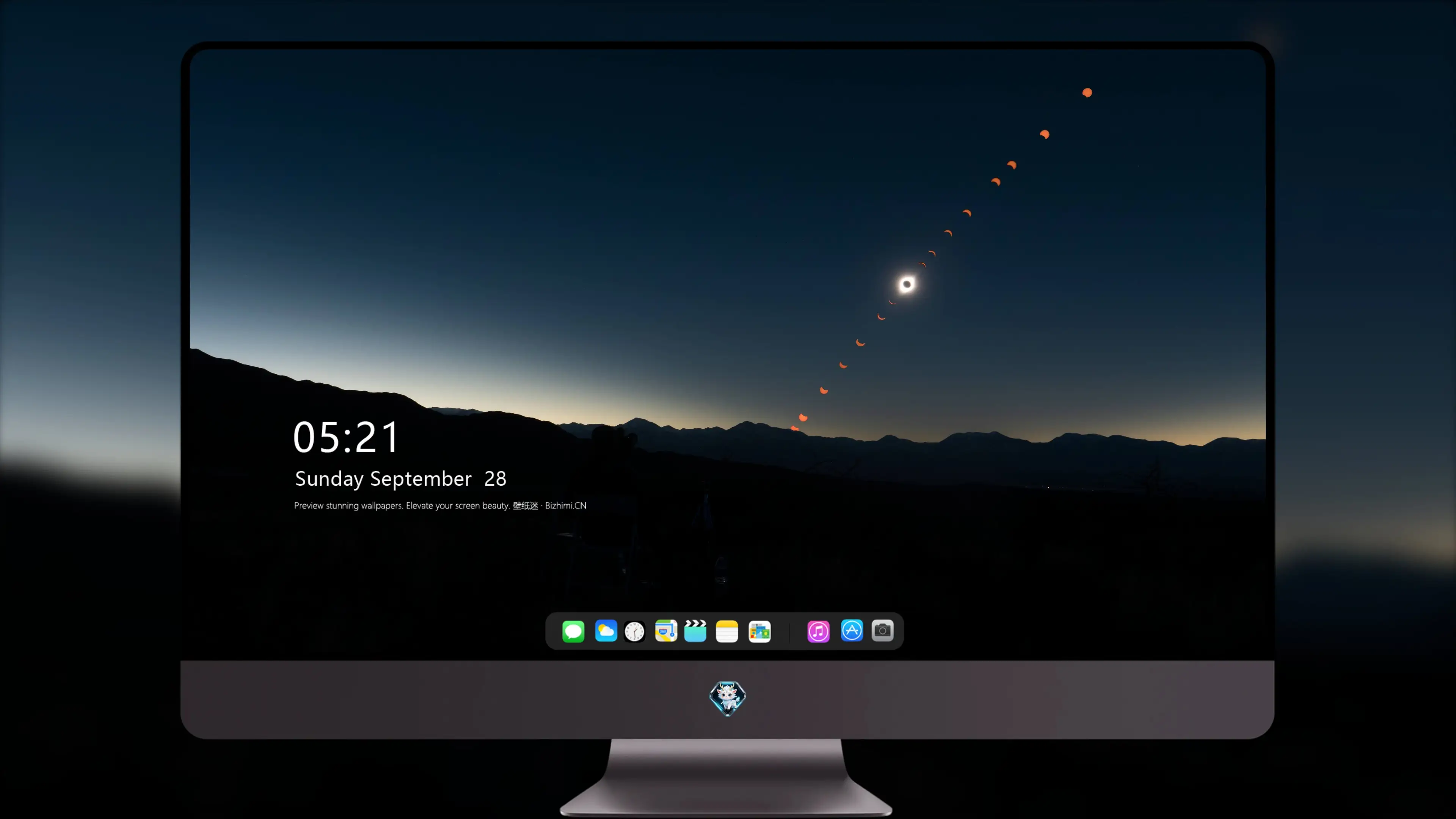Open the green Messages app in the dock
The width and height of the screenshot is (1456, 819).
573,631
